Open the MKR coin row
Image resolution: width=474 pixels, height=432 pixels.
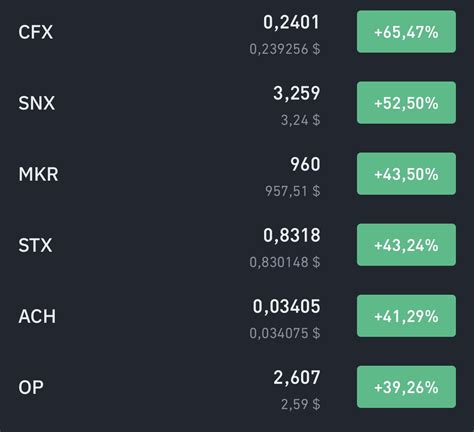237,174
